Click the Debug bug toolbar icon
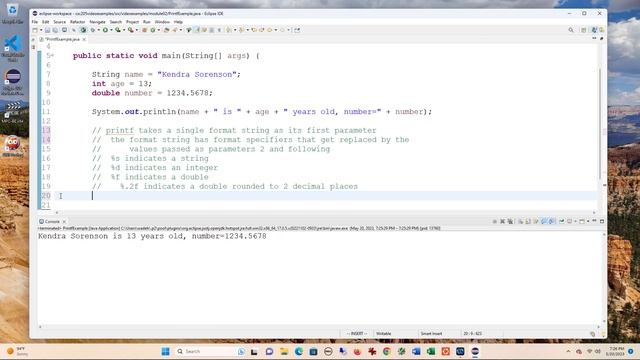This screenshot has width=640, height=360. (x=93, y=30)
